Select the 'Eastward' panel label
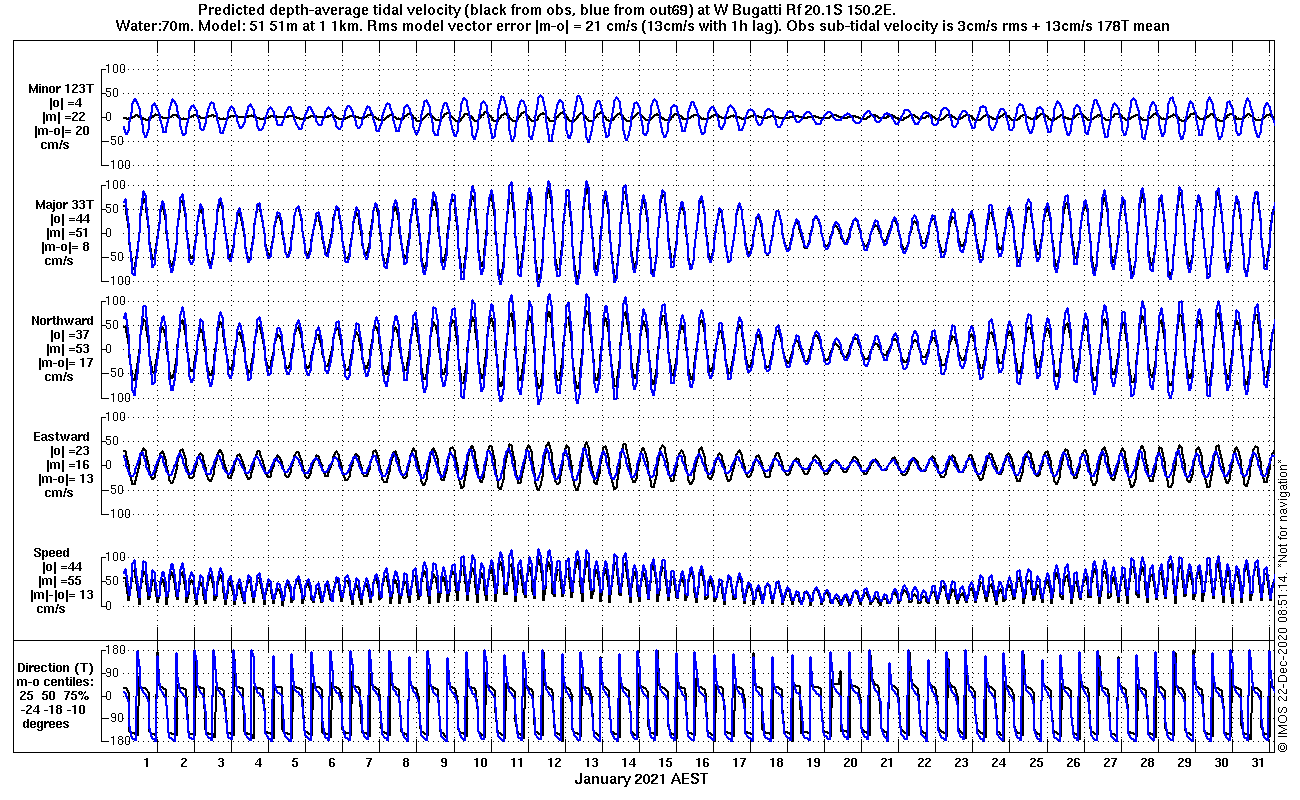This screenshot has height=800, width=1300. [x=62, y=437]
